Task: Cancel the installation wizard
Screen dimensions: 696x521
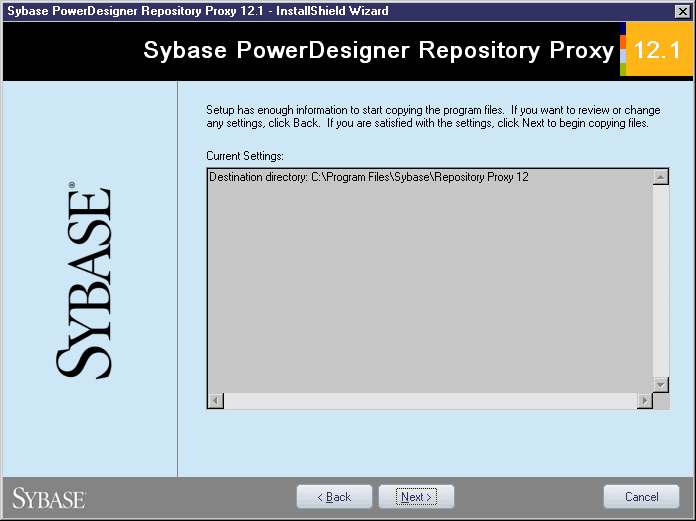Action: coord(641,497)
